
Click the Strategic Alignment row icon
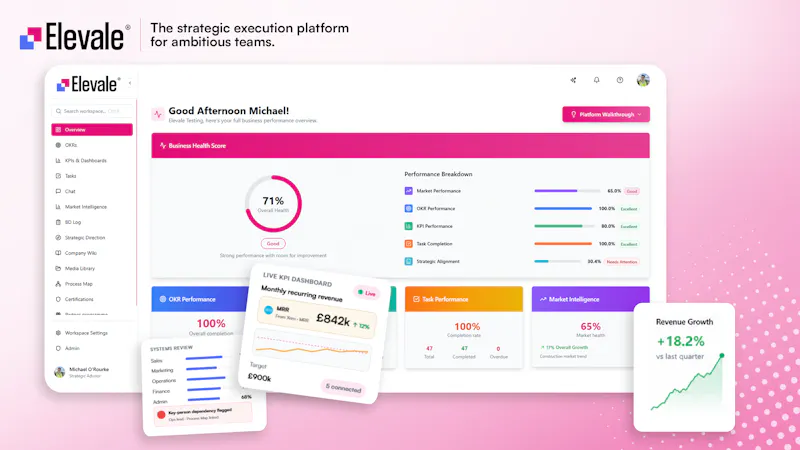point(409,261)
